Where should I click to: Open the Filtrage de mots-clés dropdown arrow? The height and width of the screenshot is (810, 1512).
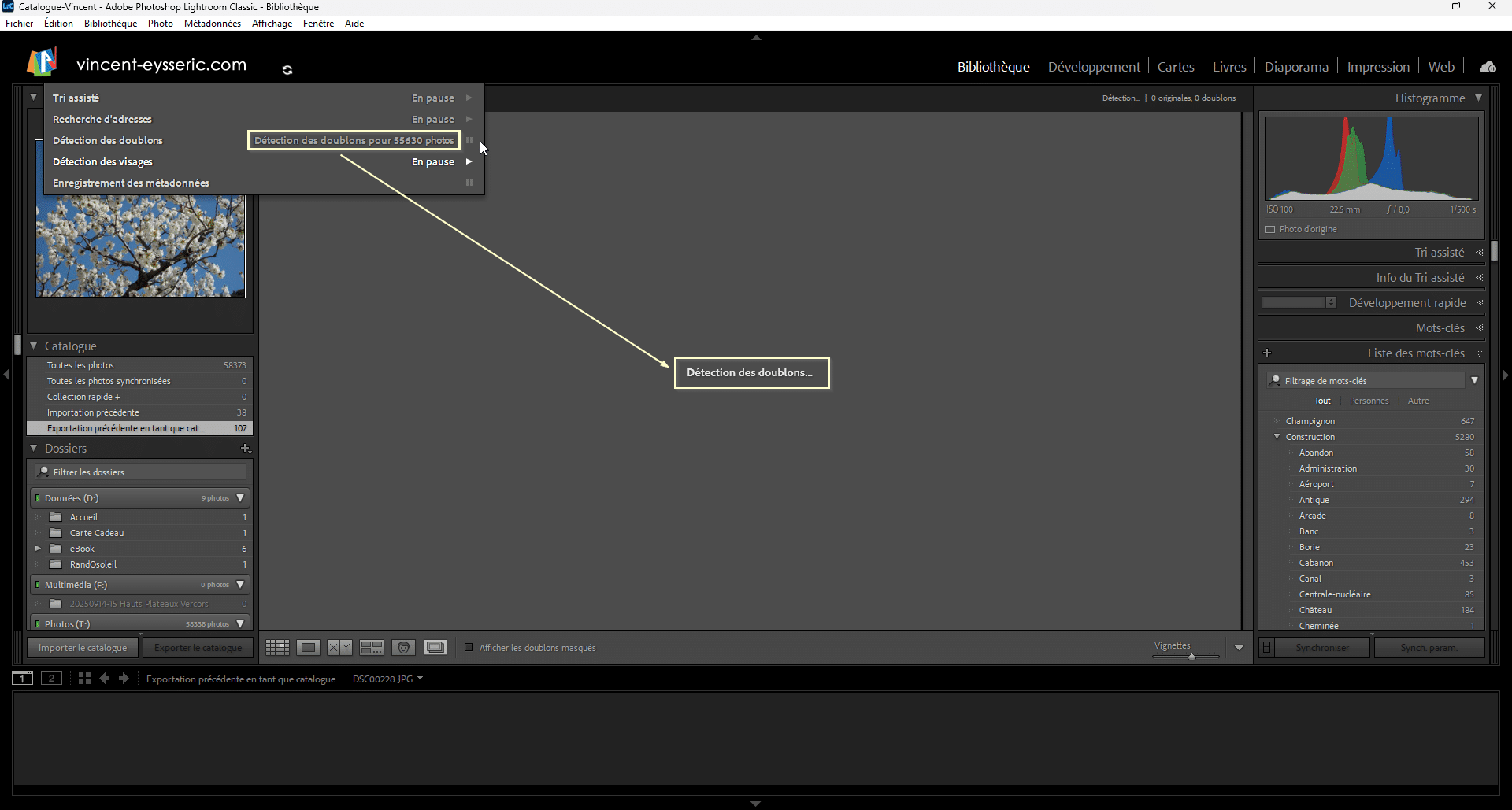click(x=1474, y=380)
